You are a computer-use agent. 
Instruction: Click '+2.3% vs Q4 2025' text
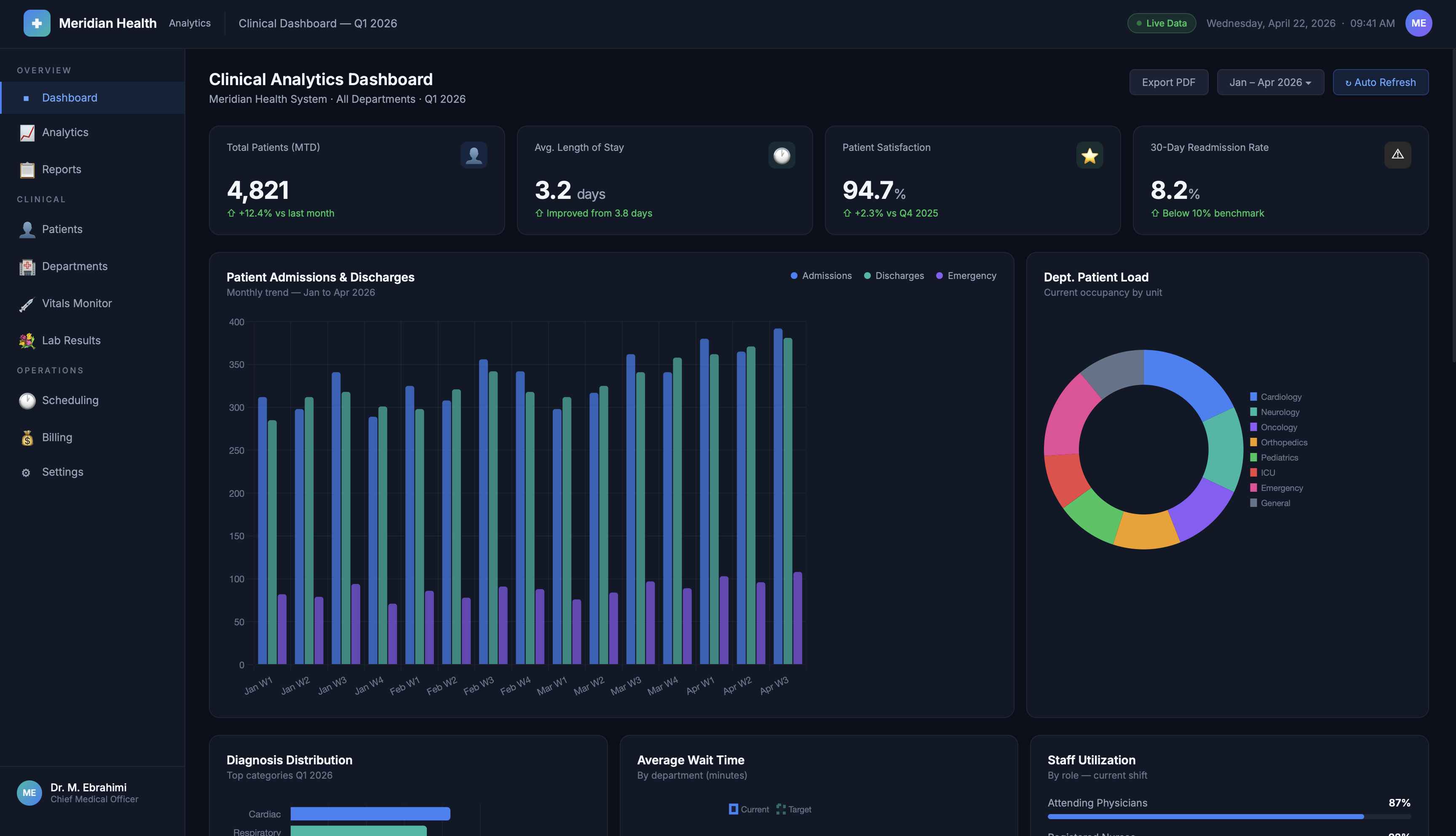point(896,213)
